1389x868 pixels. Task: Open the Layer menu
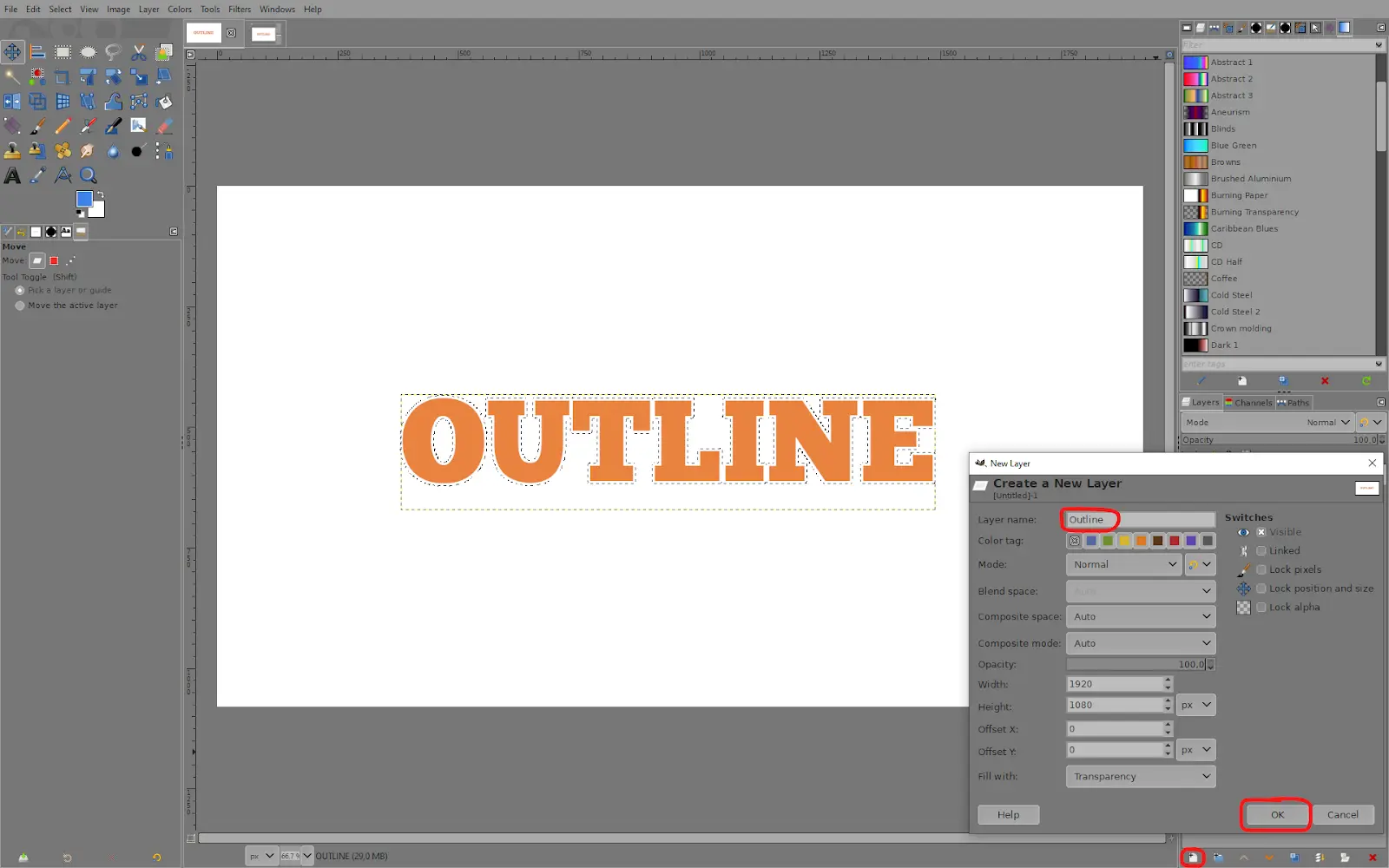149,10
